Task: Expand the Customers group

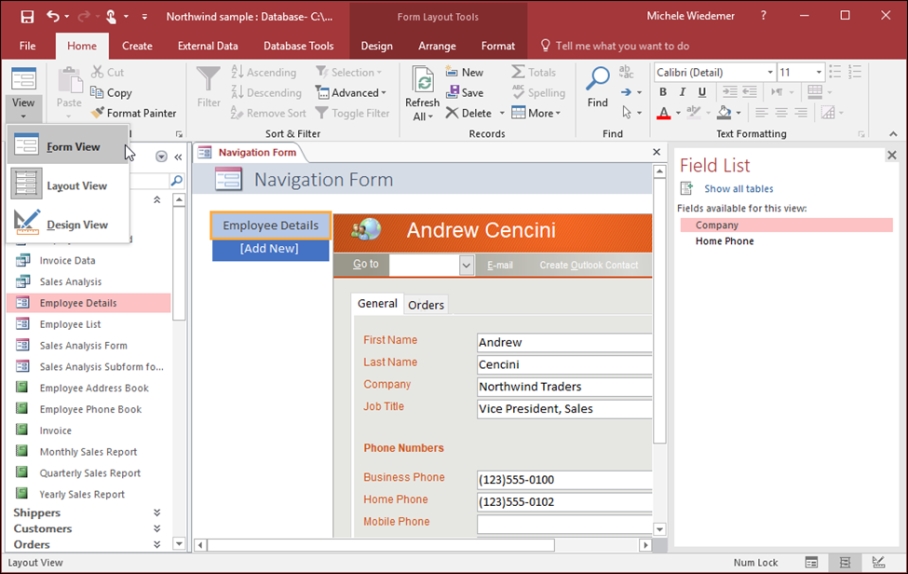Action: [156, 528]
